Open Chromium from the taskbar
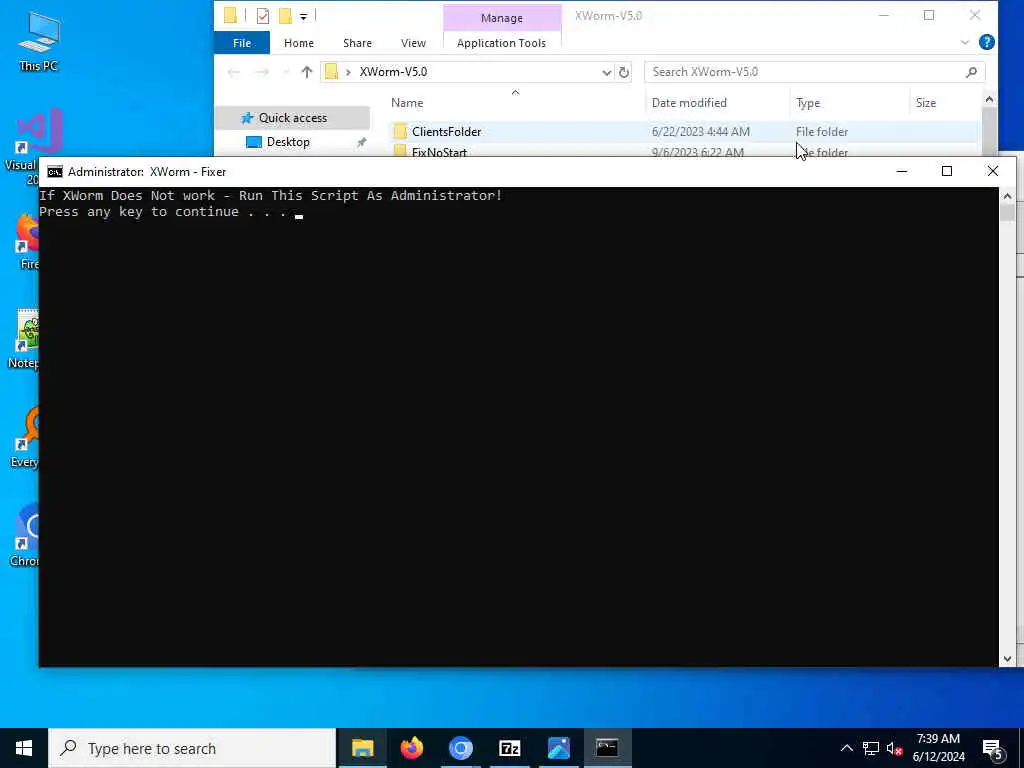The image size is (1024, 768). coord(460,748)
